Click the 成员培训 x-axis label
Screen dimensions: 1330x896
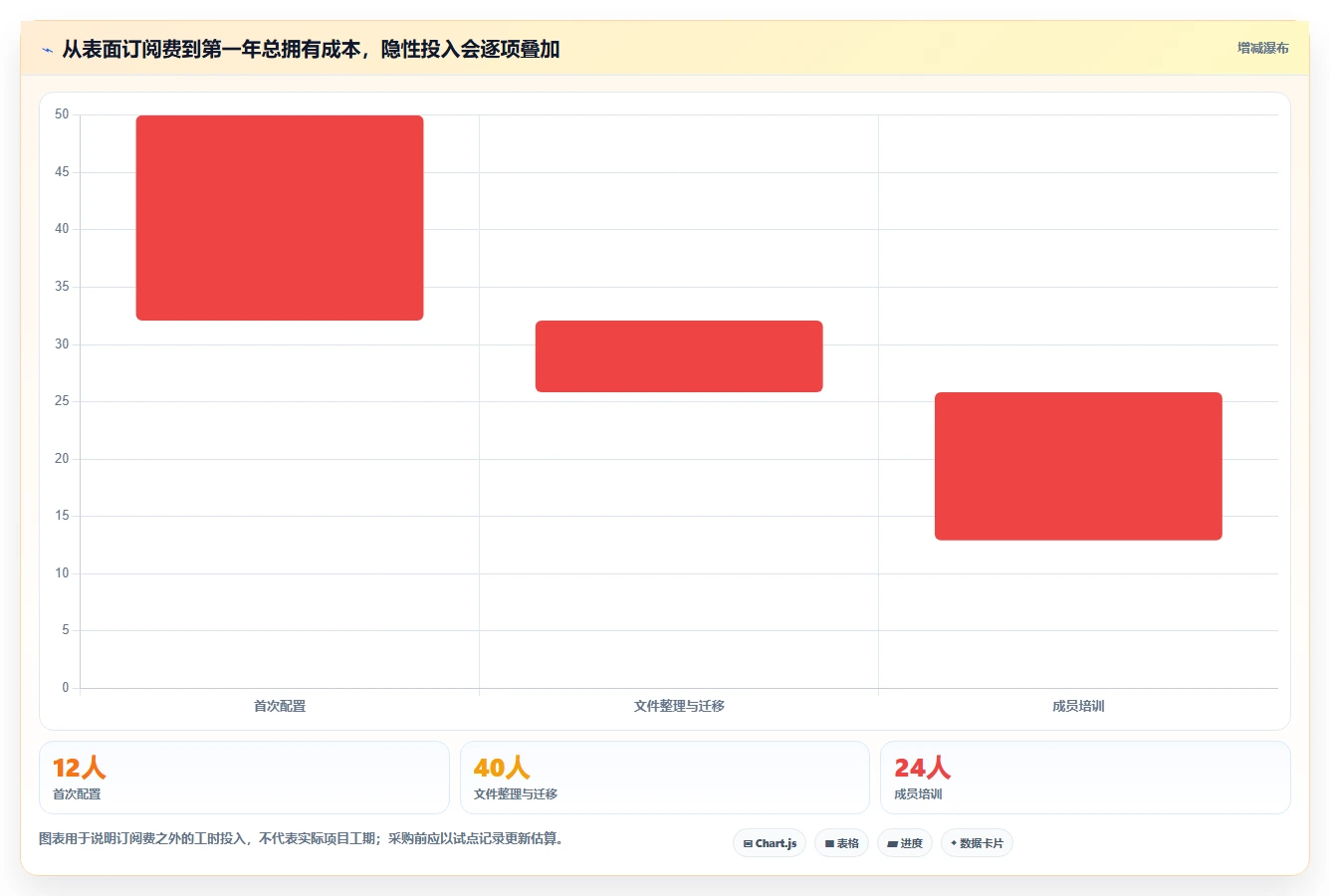tap(1078, 706)
